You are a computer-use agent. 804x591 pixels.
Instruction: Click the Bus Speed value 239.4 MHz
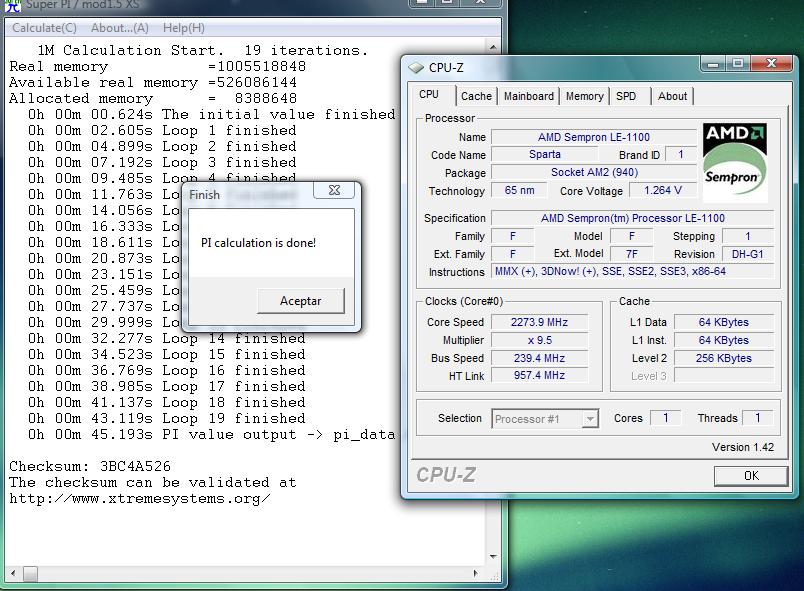(x=539, y=358)
